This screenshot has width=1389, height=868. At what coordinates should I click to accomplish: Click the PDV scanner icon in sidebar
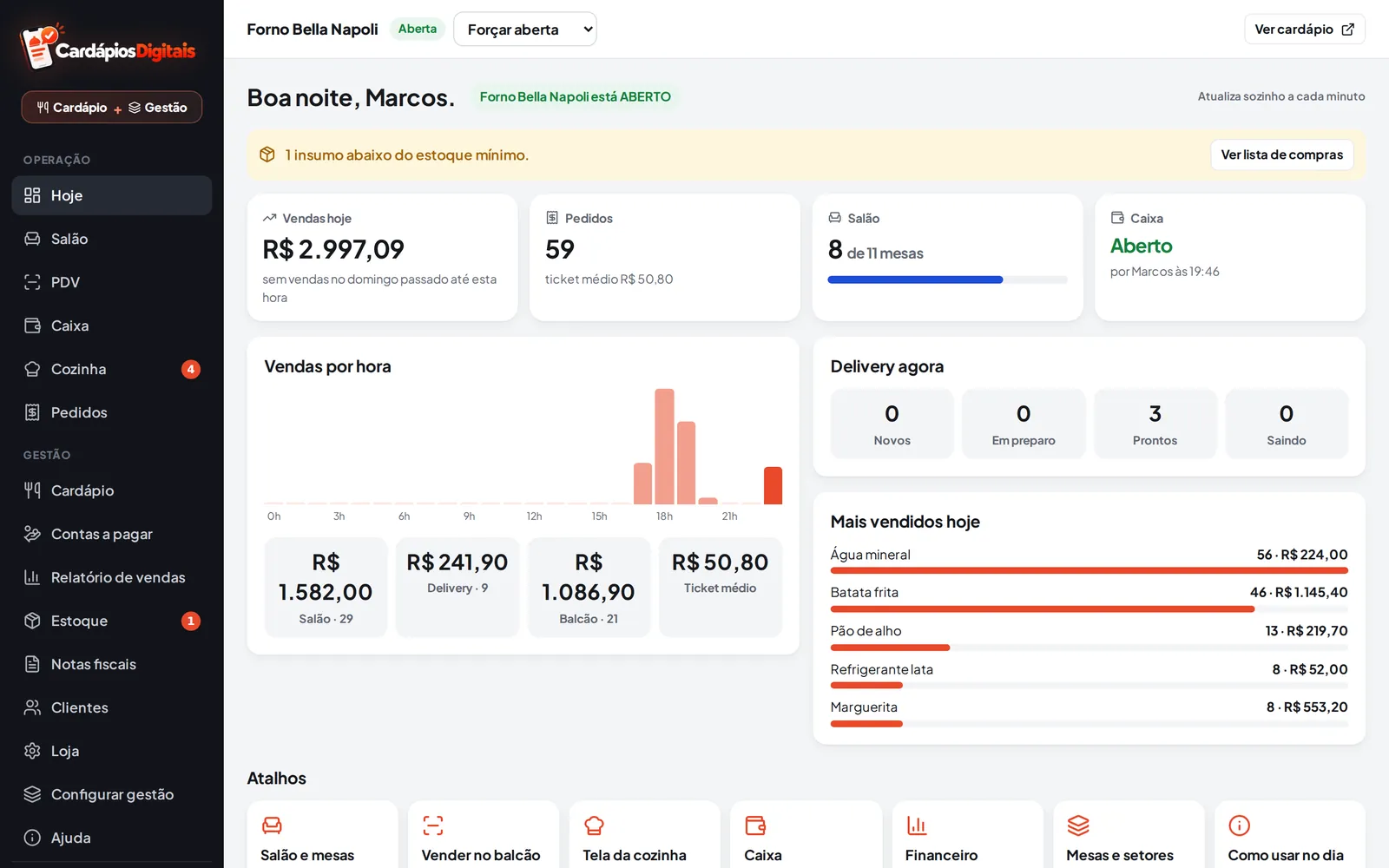[32, 282]
